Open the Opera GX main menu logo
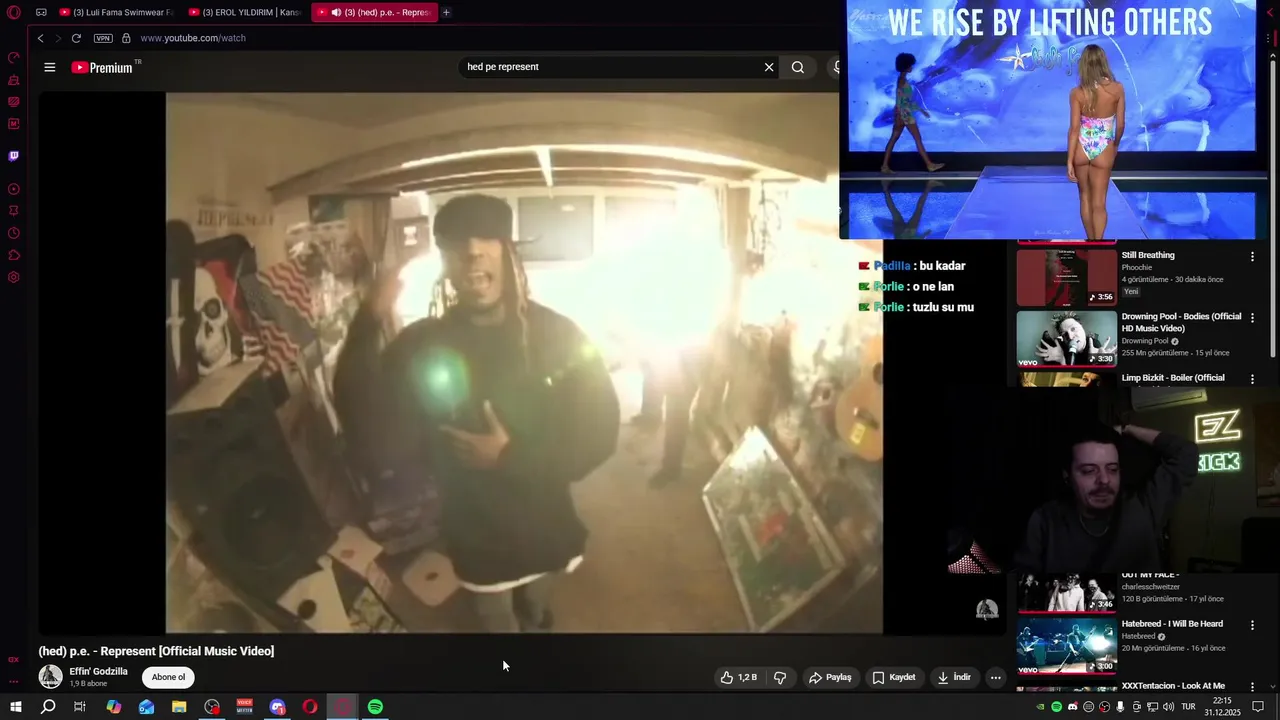This screenshot has height=720, width=1280. pos(14,12)
